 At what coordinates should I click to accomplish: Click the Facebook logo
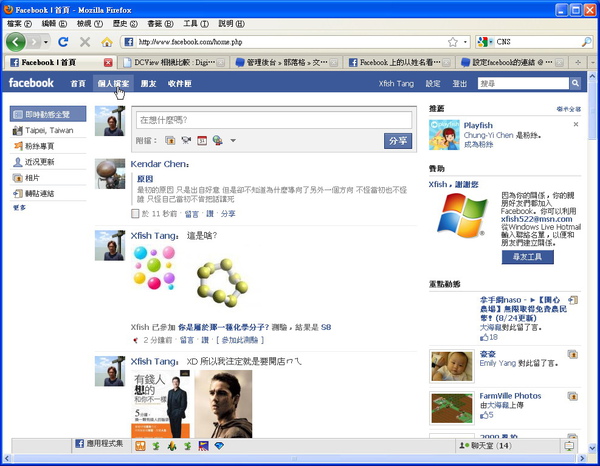tap(31, 83)
